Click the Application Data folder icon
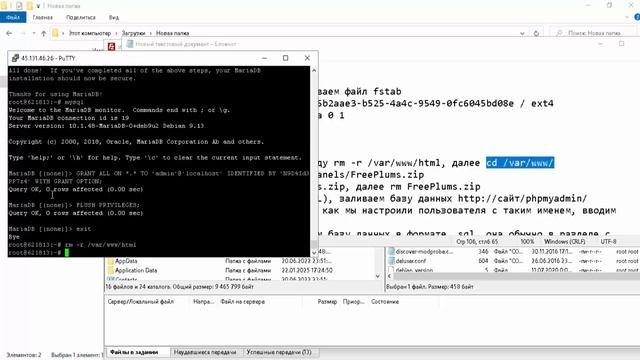The height and width of the screenshot is (360, 640). pyautogui.click(x=110, y=270)
